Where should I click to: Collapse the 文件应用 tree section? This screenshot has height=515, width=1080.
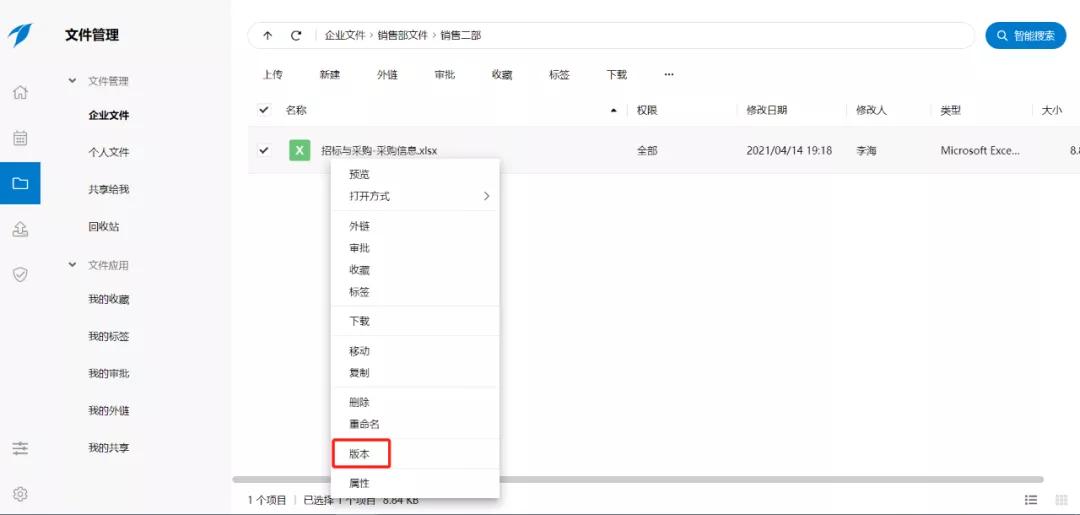coord(72,264)
